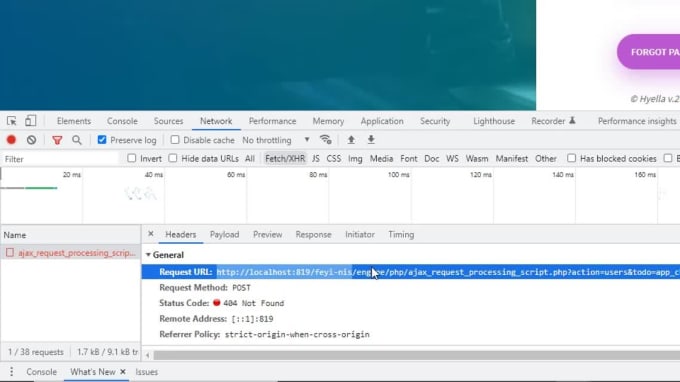Click scrollbar left arrow in Headers pane

(x=147, y=355)
